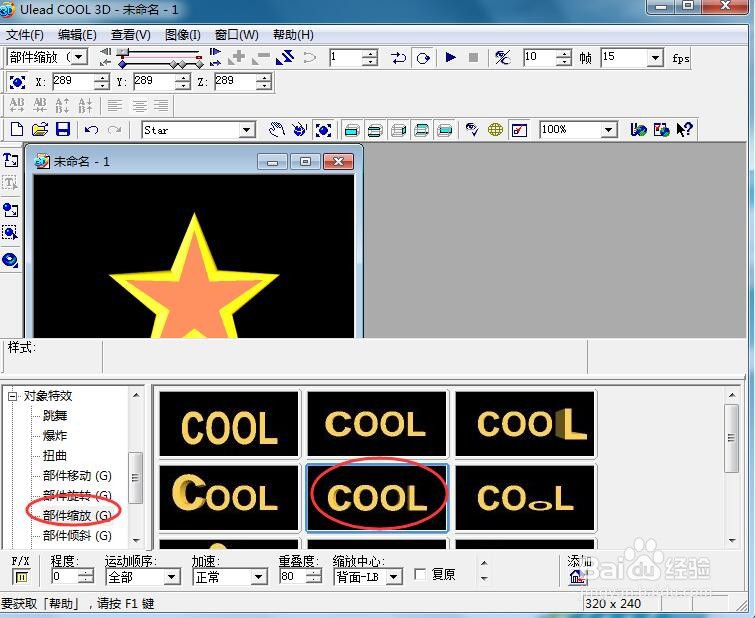This screenshot has width=755, height=618.
Task: Open the 部件缩放 property dropdown
Action: (80, 57)
